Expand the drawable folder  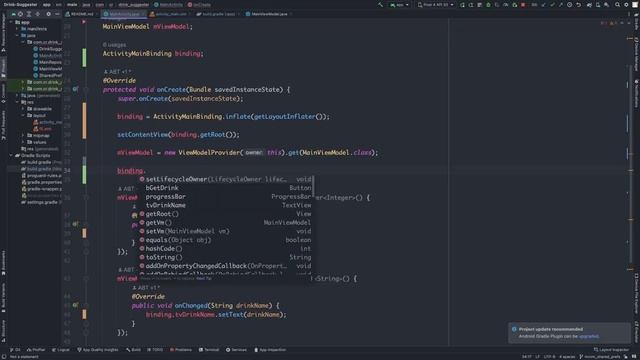[23, 109]
